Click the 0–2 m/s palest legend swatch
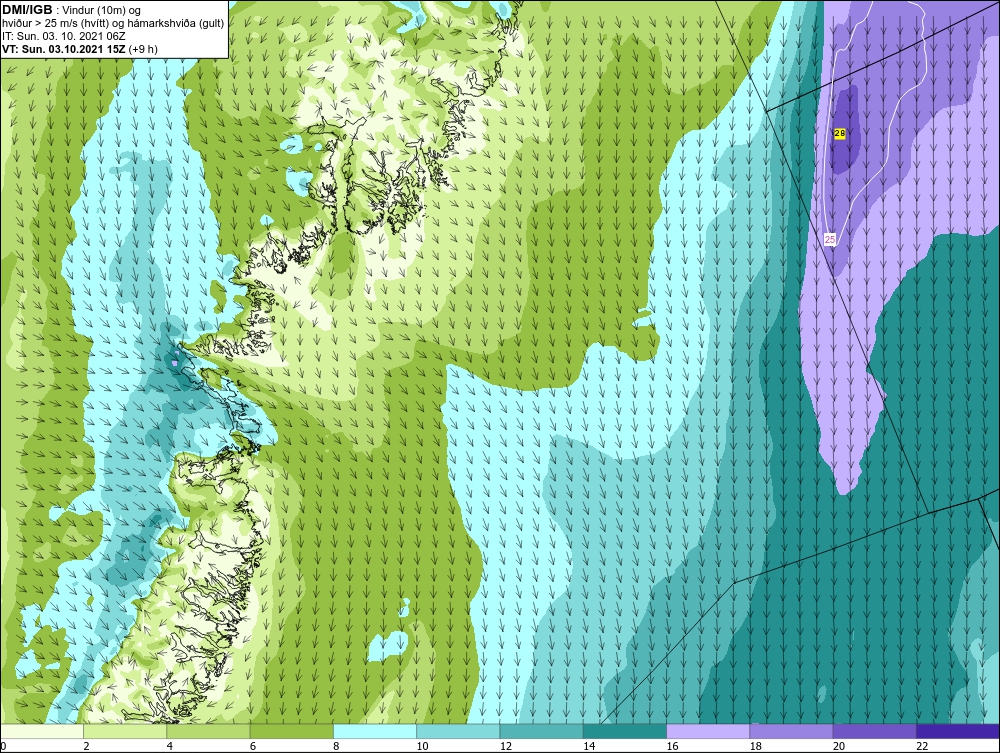Viewport: 1000px width, 753px height. click(x=41, y=731)
